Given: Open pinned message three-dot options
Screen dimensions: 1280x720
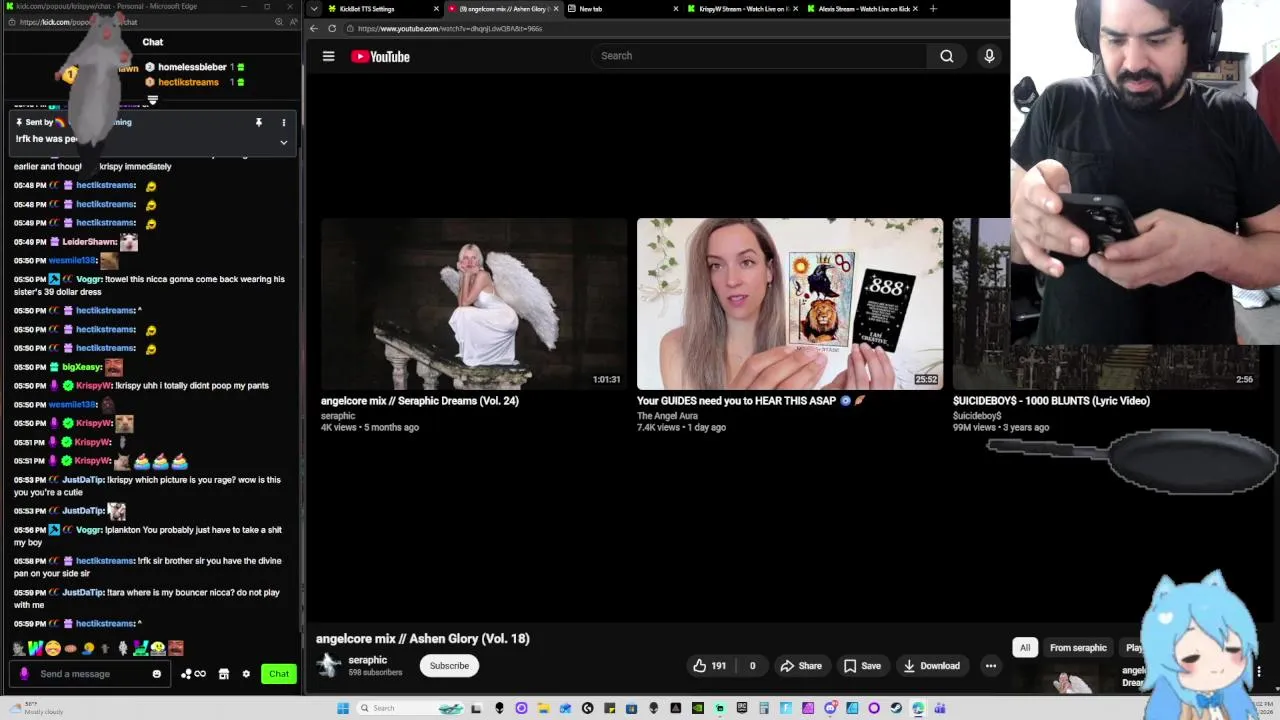Looking at the screenshot, I should tap(284, 122).
